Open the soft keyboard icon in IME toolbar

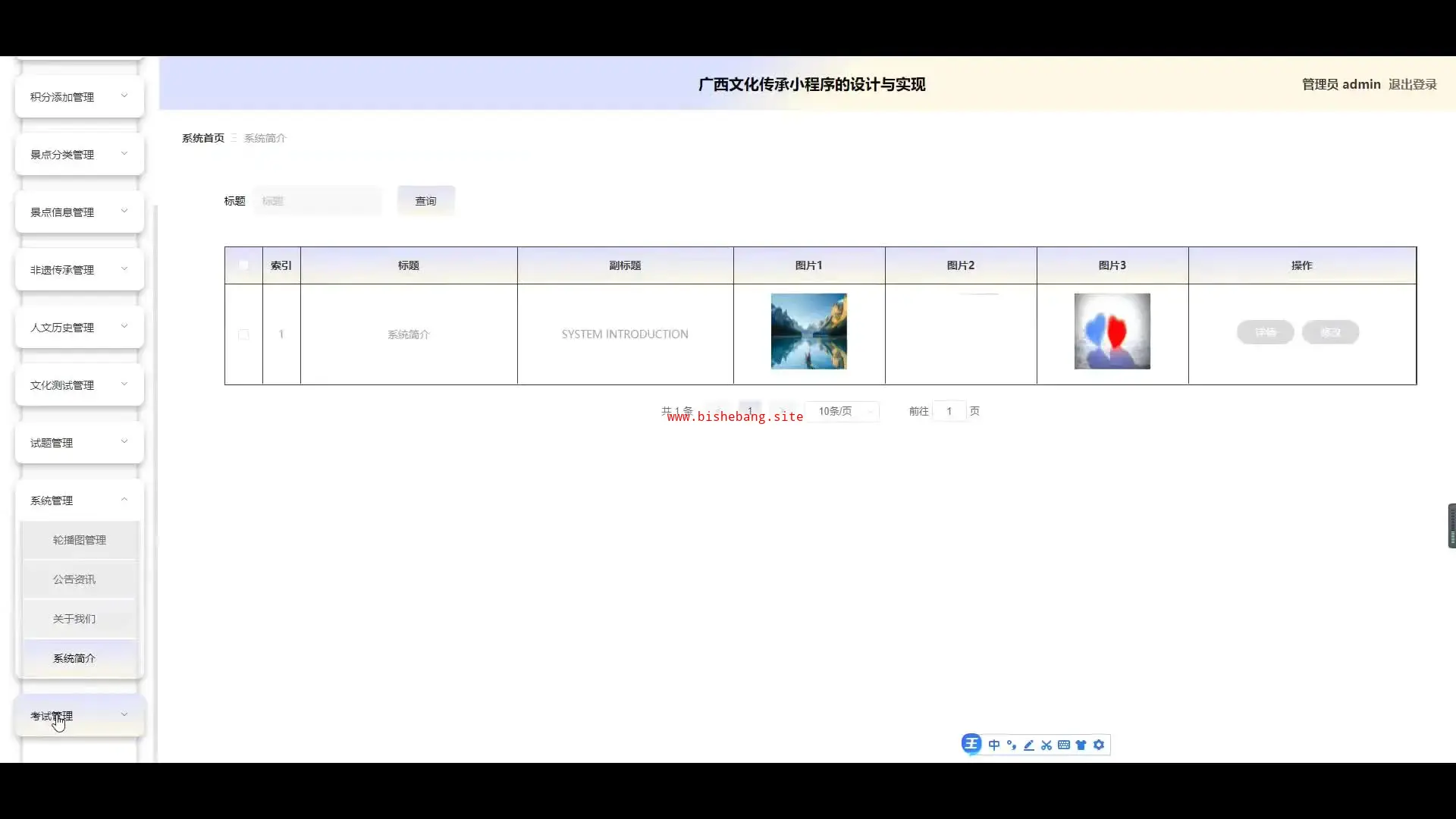tap(1063, 745)
